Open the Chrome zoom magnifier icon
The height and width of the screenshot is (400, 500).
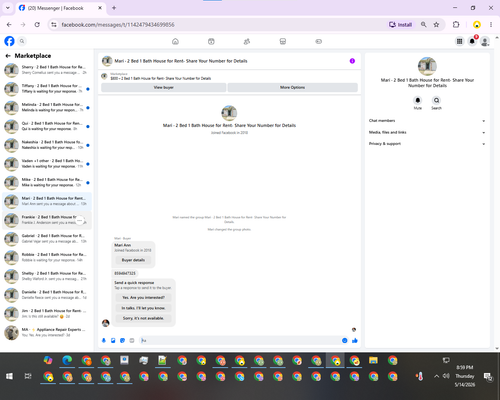(x=424, y=25)
